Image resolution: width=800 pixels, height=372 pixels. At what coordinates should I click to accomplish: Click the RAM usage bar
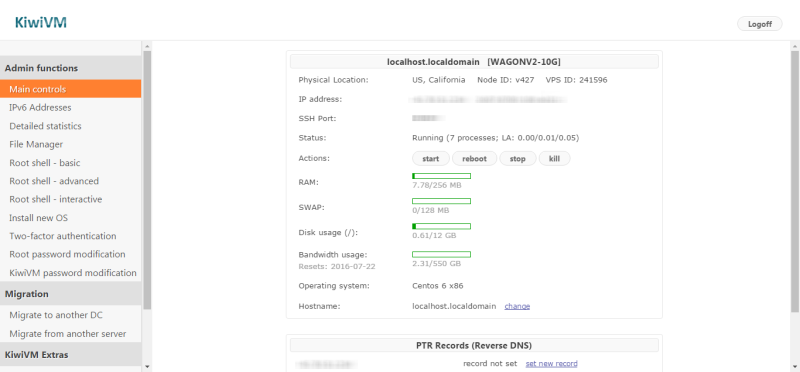pyautogui.click(x=441, y=176)
